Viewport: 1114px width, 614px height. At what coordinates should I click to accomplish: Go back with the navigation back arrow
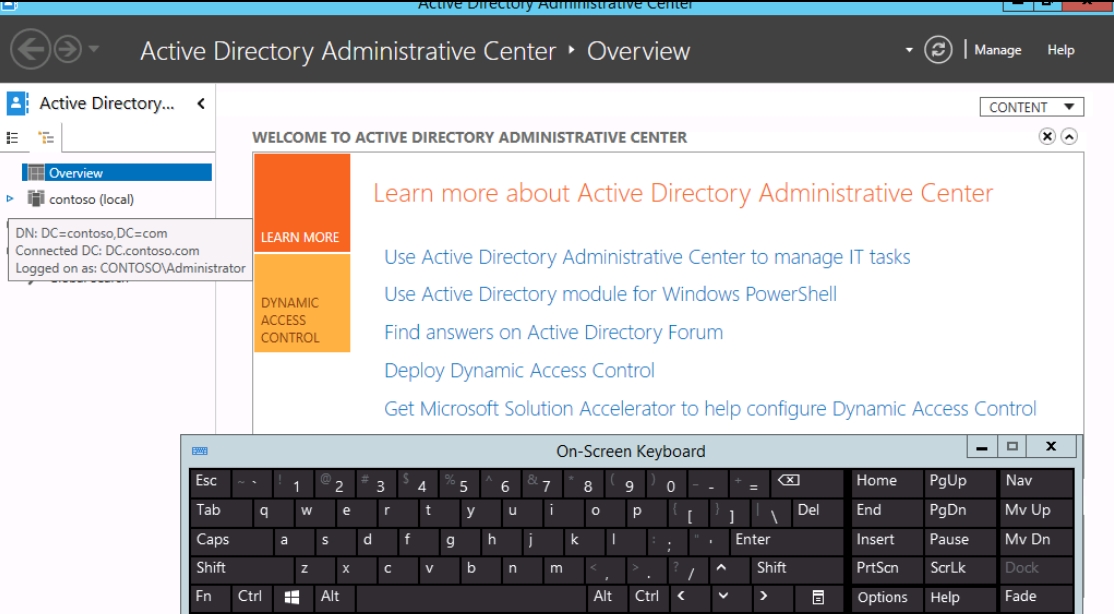30,49
